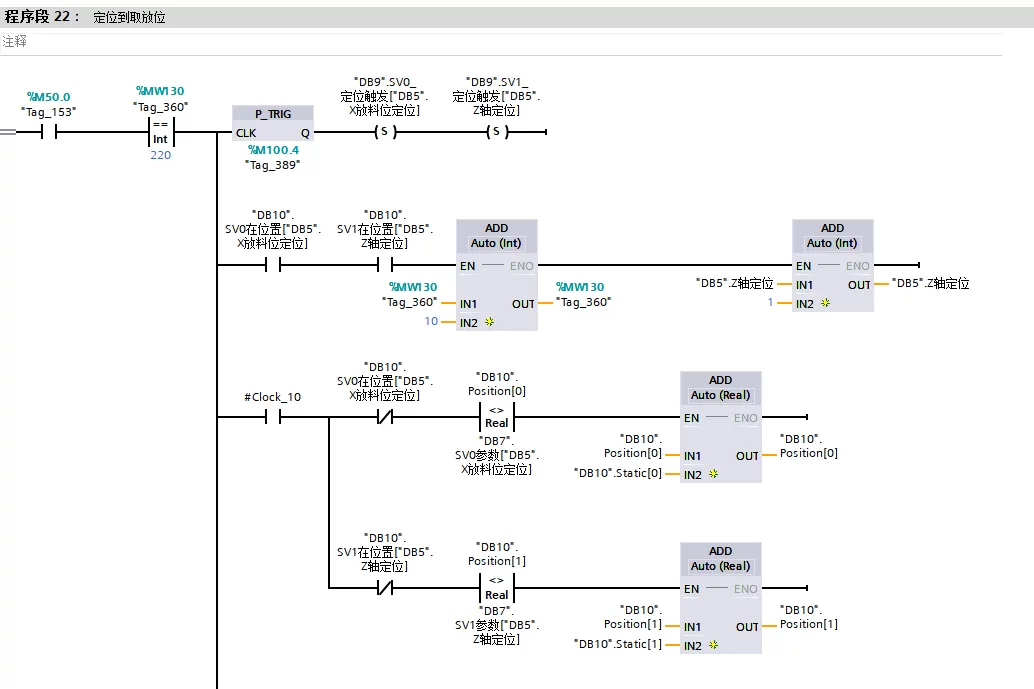Add input via star on Z轴定位 ADD IN2
Viewport: 1034px width, 689px height.
[x=826, y=303]
